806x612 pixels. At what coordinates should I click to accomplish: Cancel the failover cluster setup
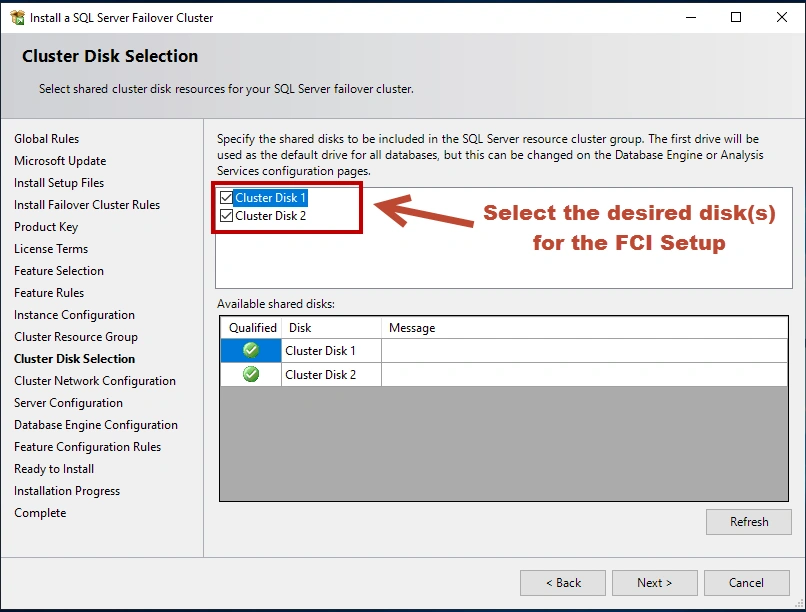coord(746,583)
